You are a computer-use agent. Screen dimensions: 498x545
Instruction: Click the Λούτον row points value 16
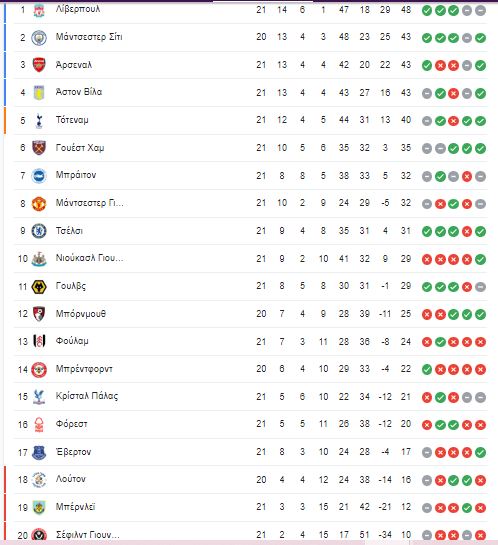click(406, 480)
